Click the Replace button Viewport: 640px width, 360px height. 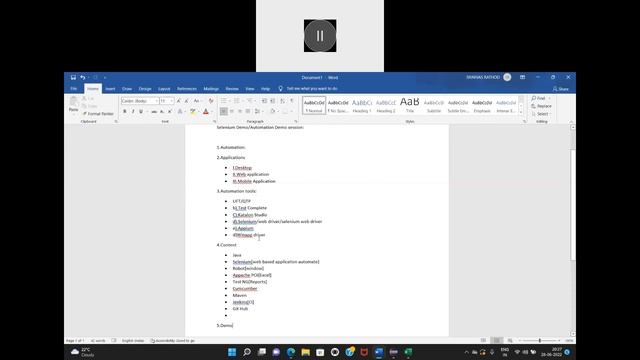(x=541, y=106)
